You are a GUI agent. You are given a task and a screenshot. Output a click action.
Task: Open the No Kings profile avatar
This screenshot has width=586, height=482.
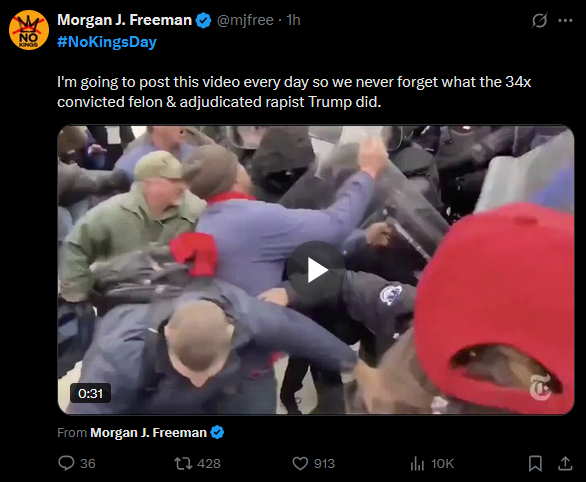(x=29, y=30)
